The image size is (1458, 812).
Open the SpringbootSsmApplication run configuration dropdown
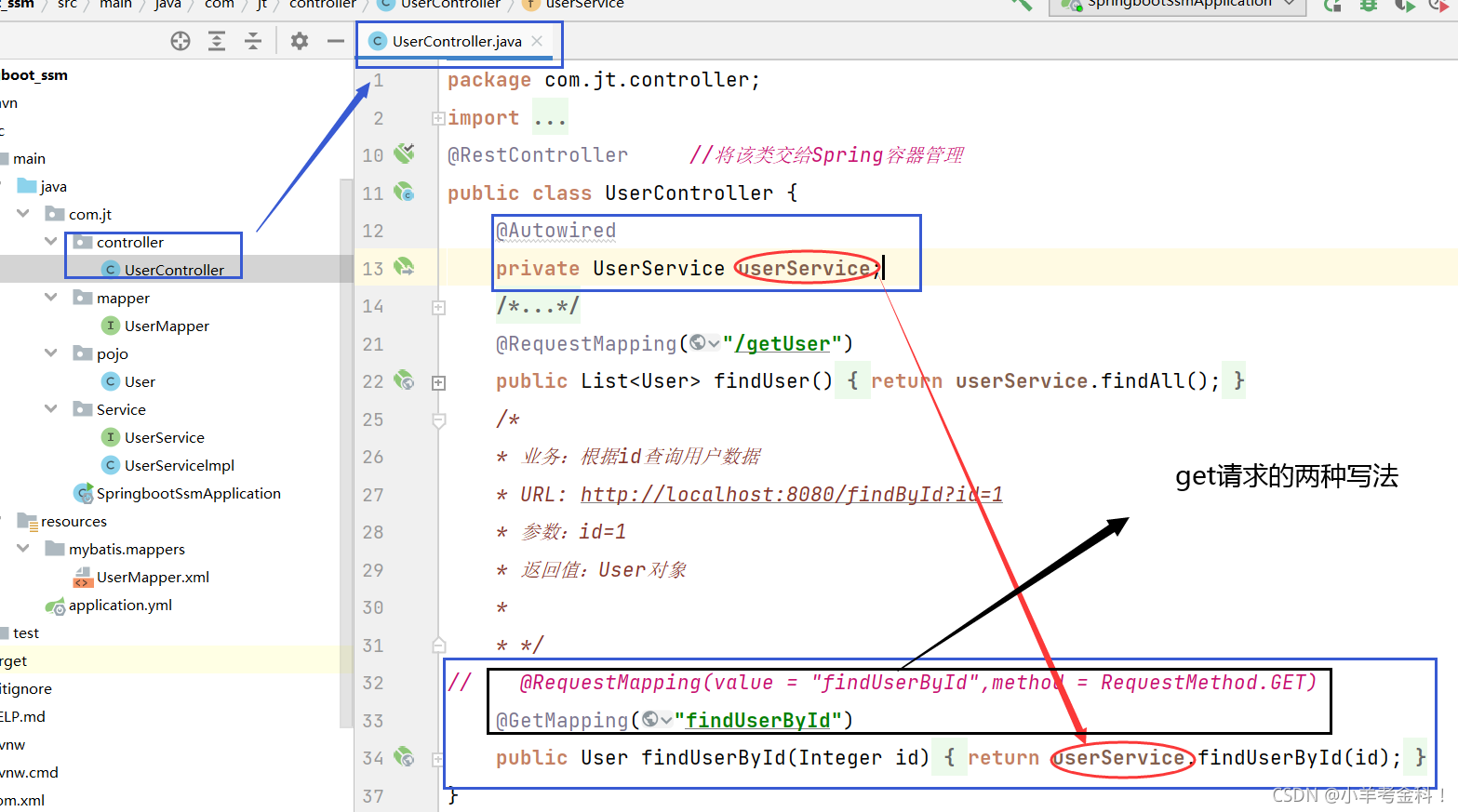1177,5
